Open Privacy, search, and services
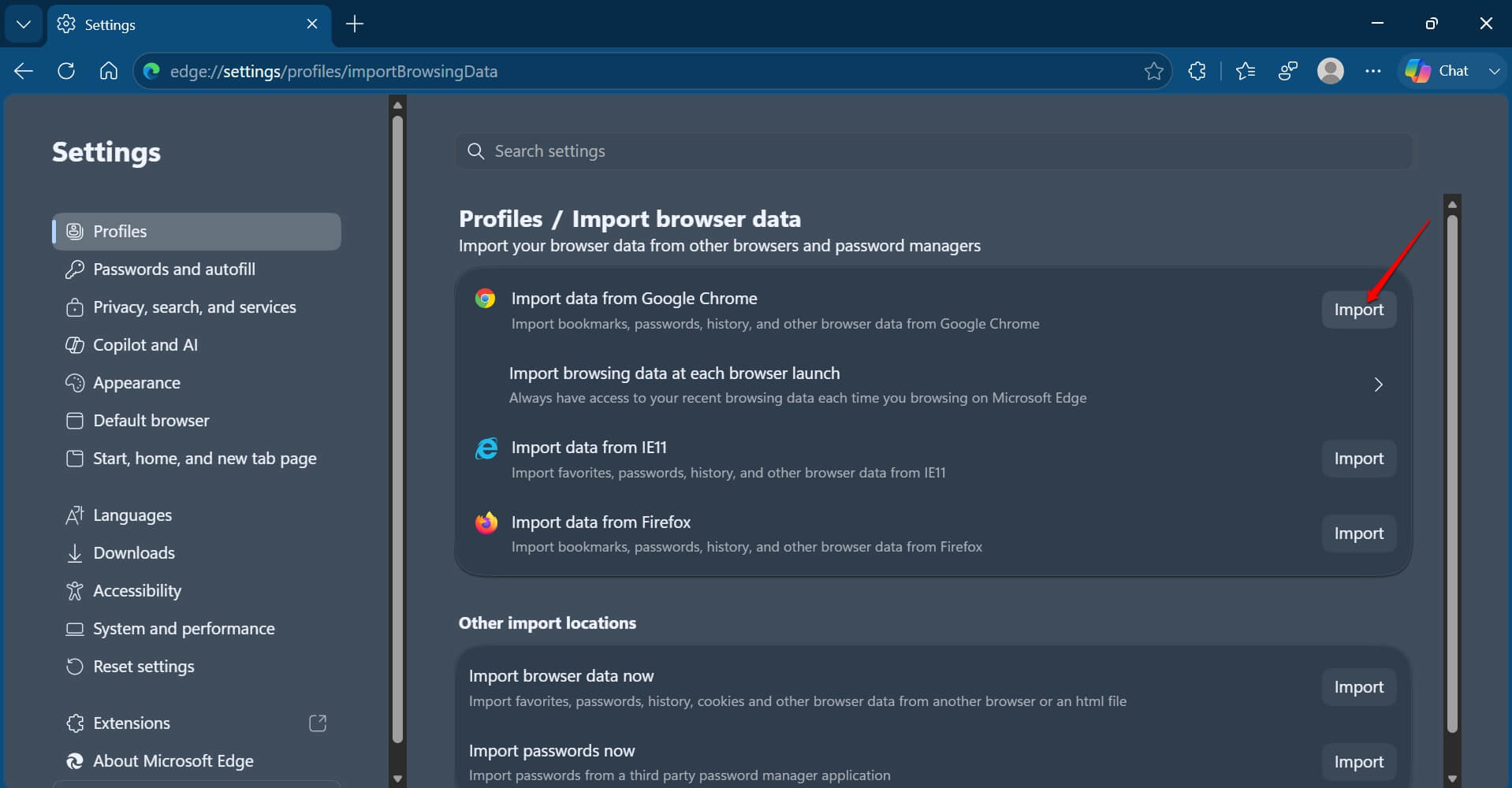 click(196, 307)
